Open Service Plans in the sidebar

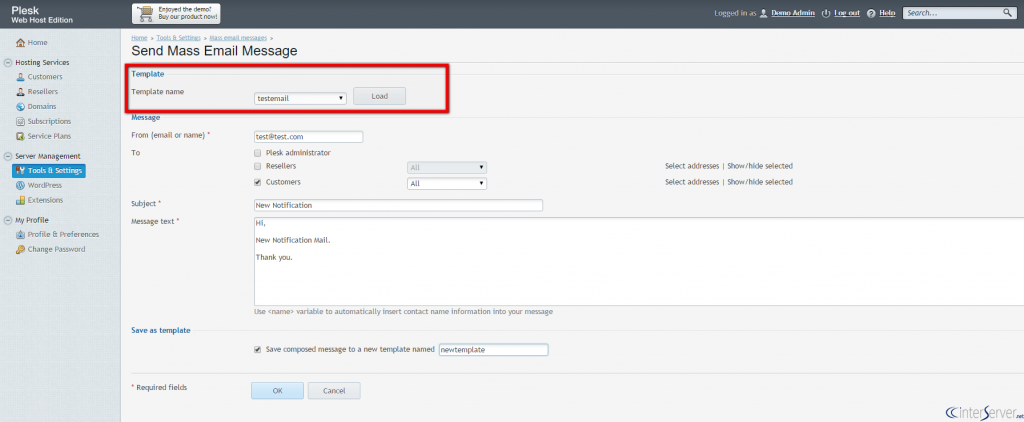pos(49,137)
